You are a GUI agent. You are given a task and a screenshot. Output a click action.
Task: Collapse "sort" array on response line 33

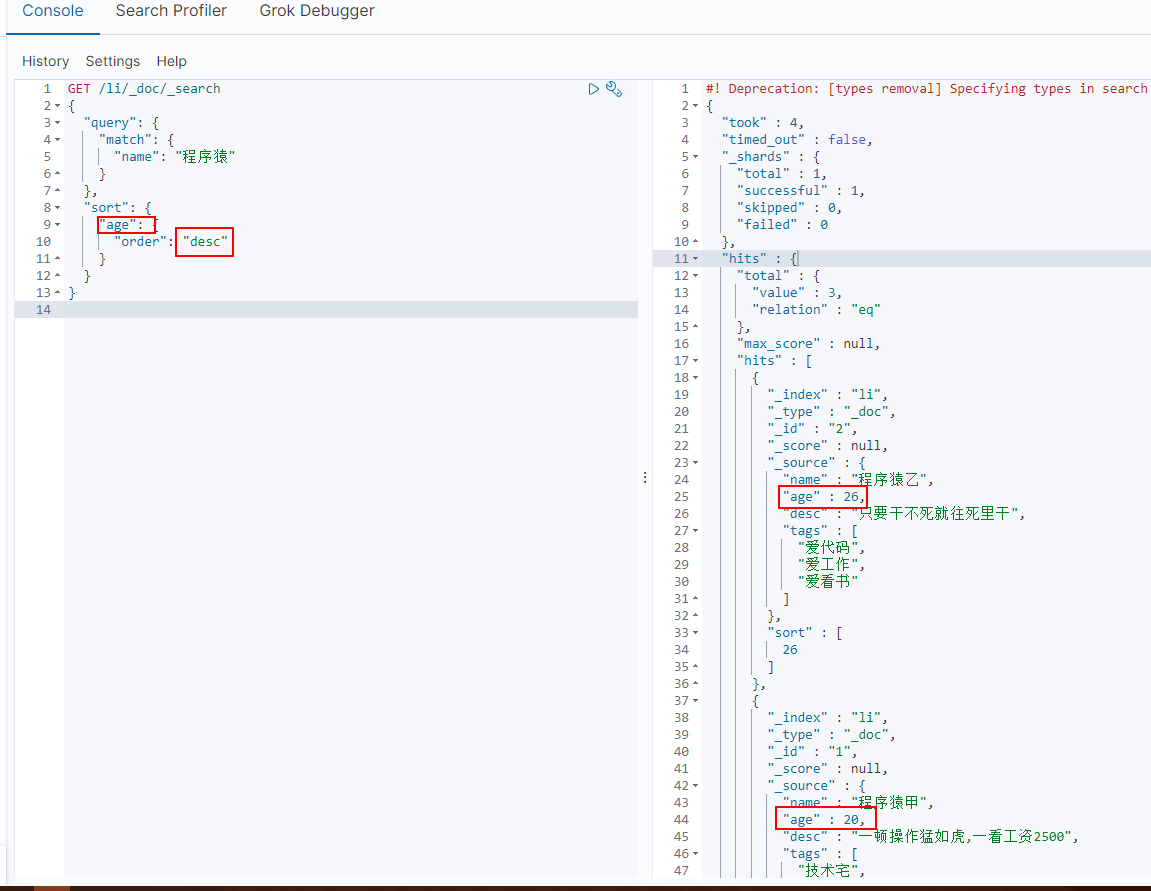click(696, 633)
